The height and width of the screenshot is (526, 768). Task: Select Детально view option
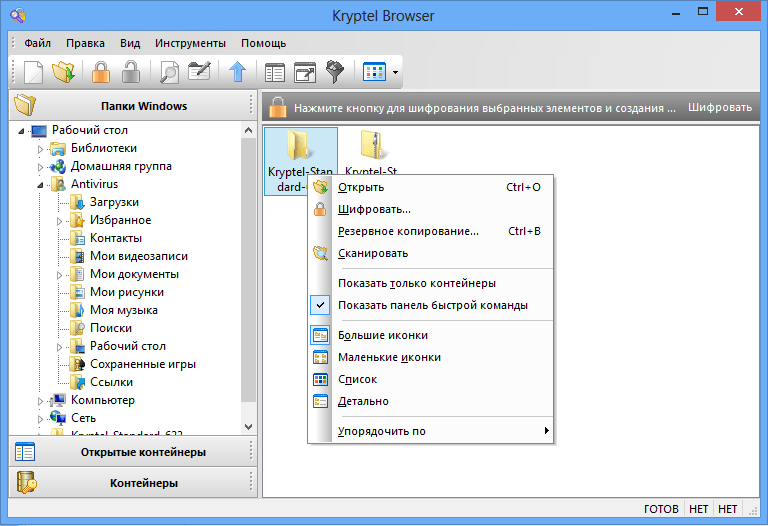pos(431,401)
